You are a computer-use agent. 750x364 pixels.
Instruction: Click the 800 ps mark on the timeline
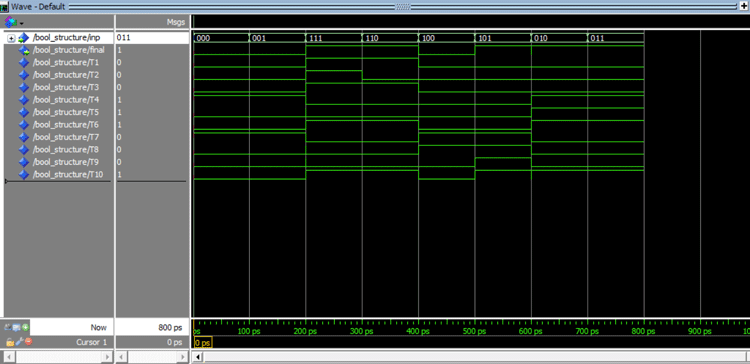coord(643,331)
